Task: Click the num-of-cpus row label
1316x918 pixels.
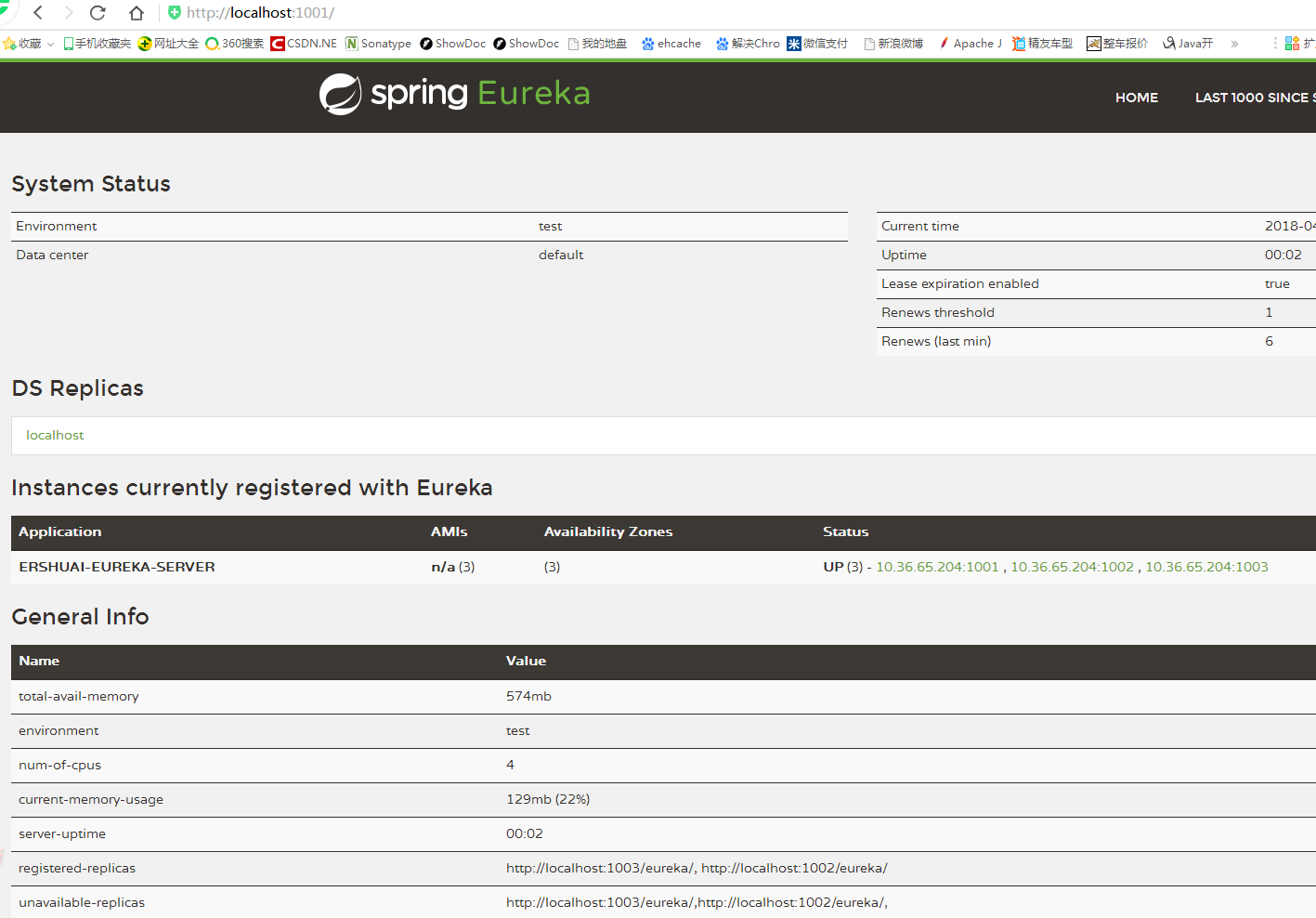Action: [60, 765]
